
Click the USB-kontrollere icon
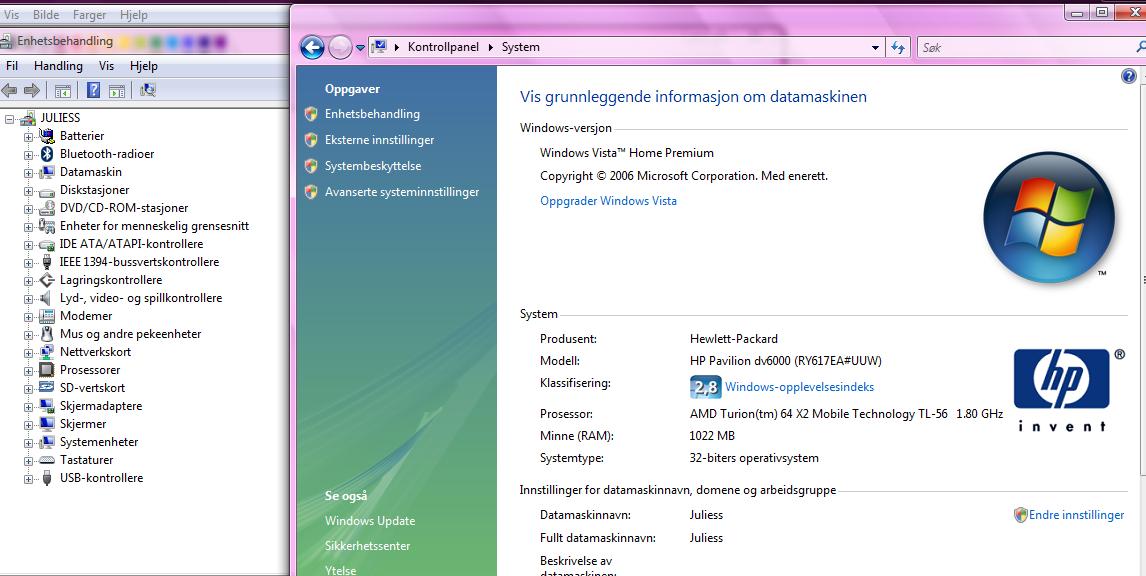[x=47, y=478]
